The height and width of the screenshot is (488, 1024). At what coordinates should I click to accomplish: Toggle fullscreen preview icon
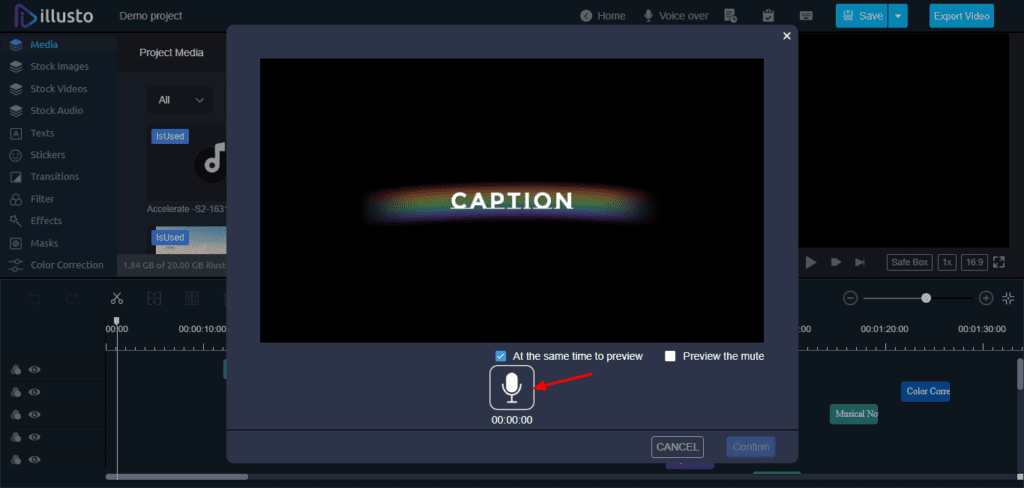point(998,262)
